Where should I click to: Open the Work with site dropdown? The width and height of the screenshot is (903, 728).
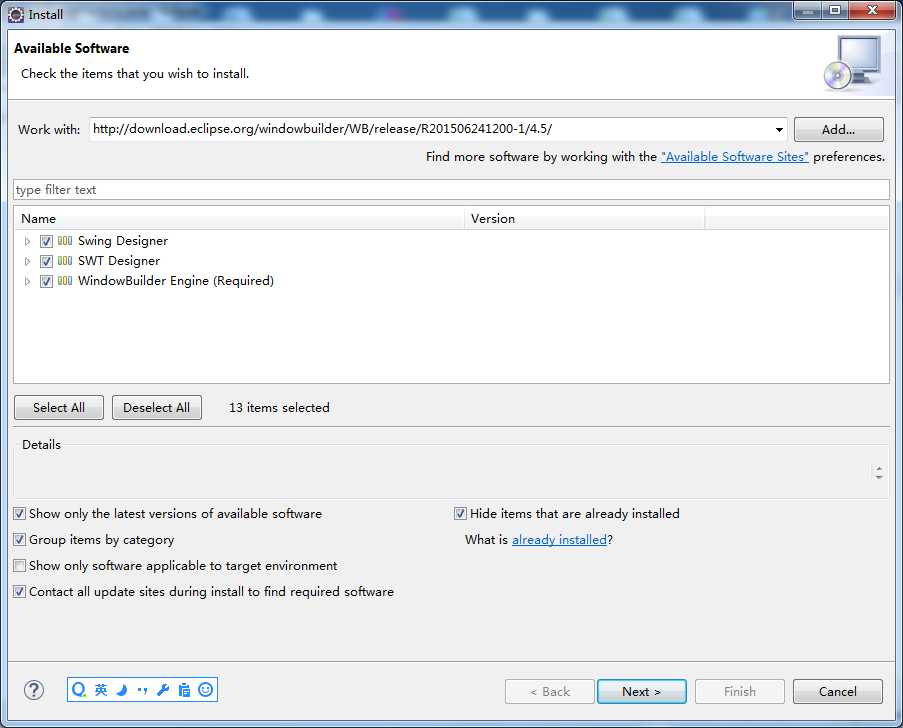[x=779, y=130]
